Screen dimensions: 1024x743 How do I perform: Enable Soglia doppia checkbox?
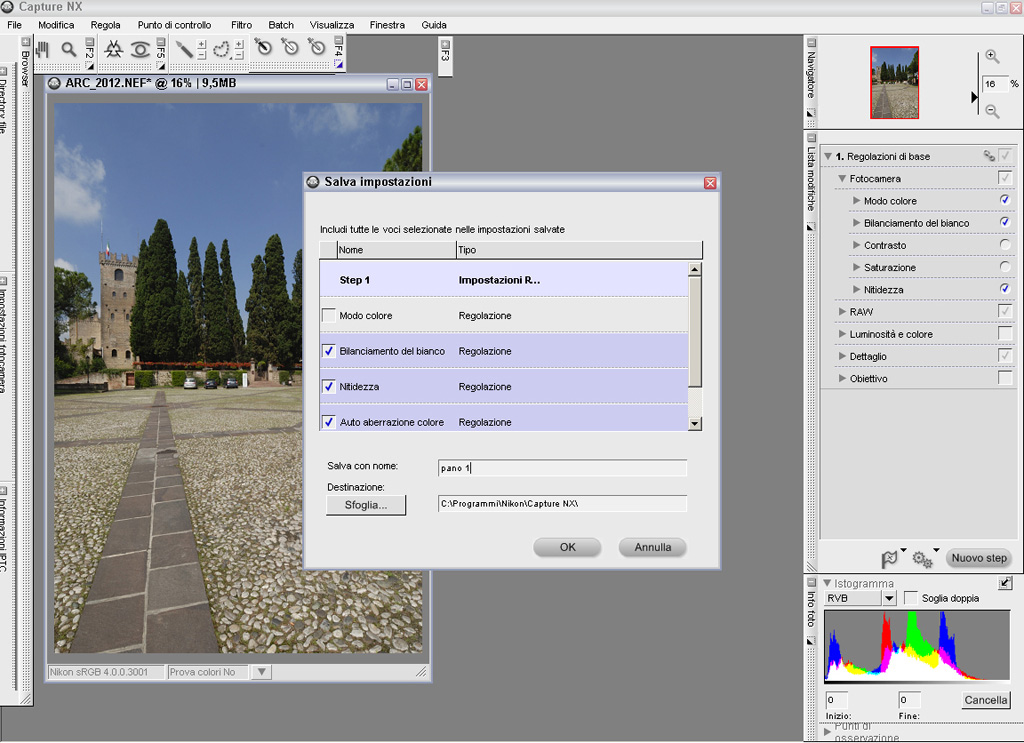pyautogui.click(x=910, y=598)
